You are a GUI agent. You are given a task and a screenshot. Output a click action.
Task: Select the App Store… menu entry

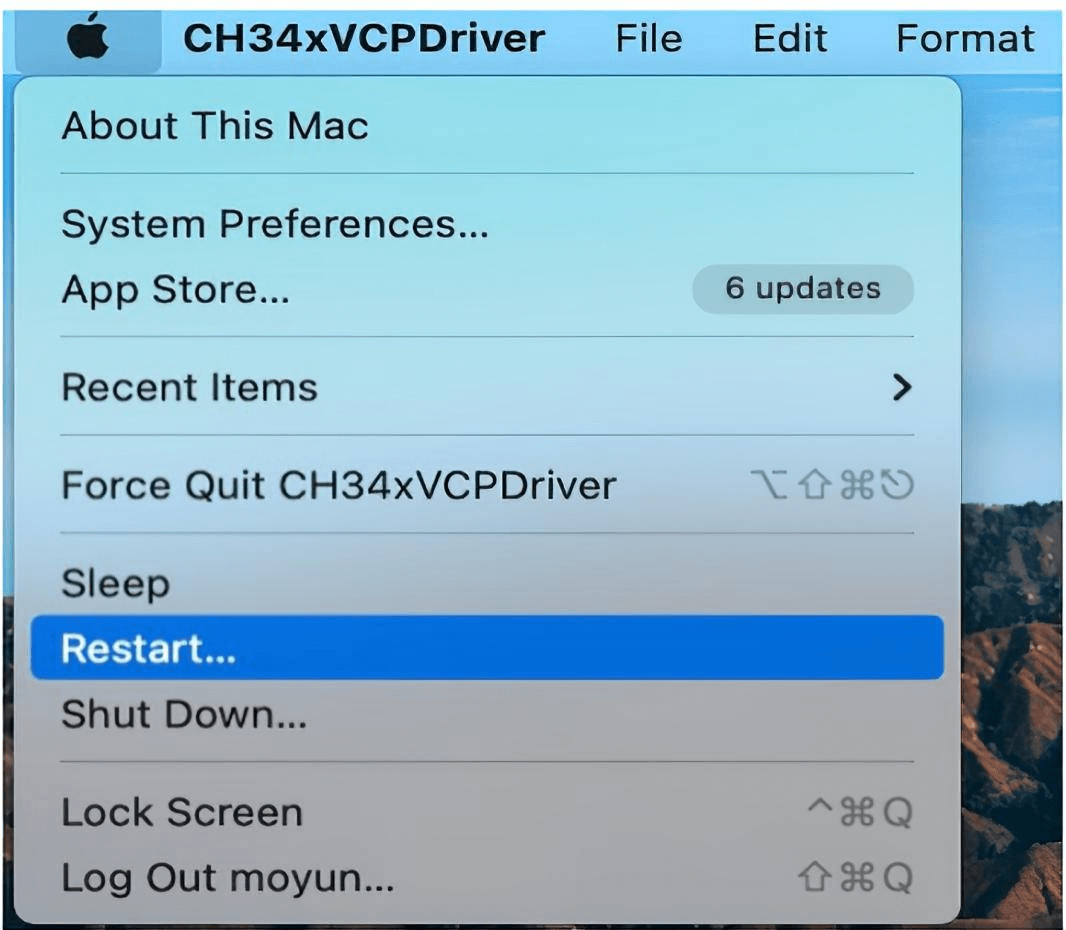tap(176, 290)
